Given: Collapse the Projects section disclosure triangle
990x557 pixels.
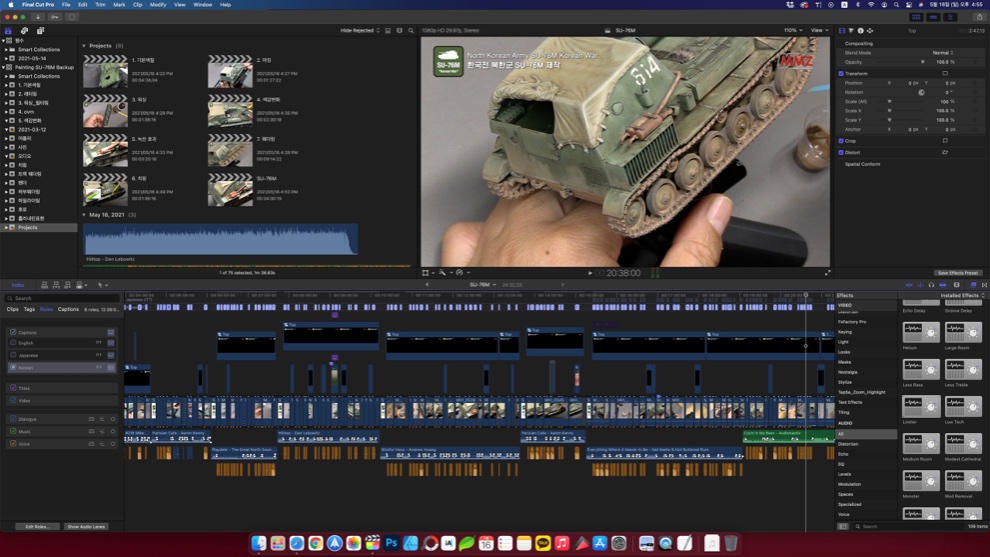Looking at the screenshot, I should pos(84,46).
